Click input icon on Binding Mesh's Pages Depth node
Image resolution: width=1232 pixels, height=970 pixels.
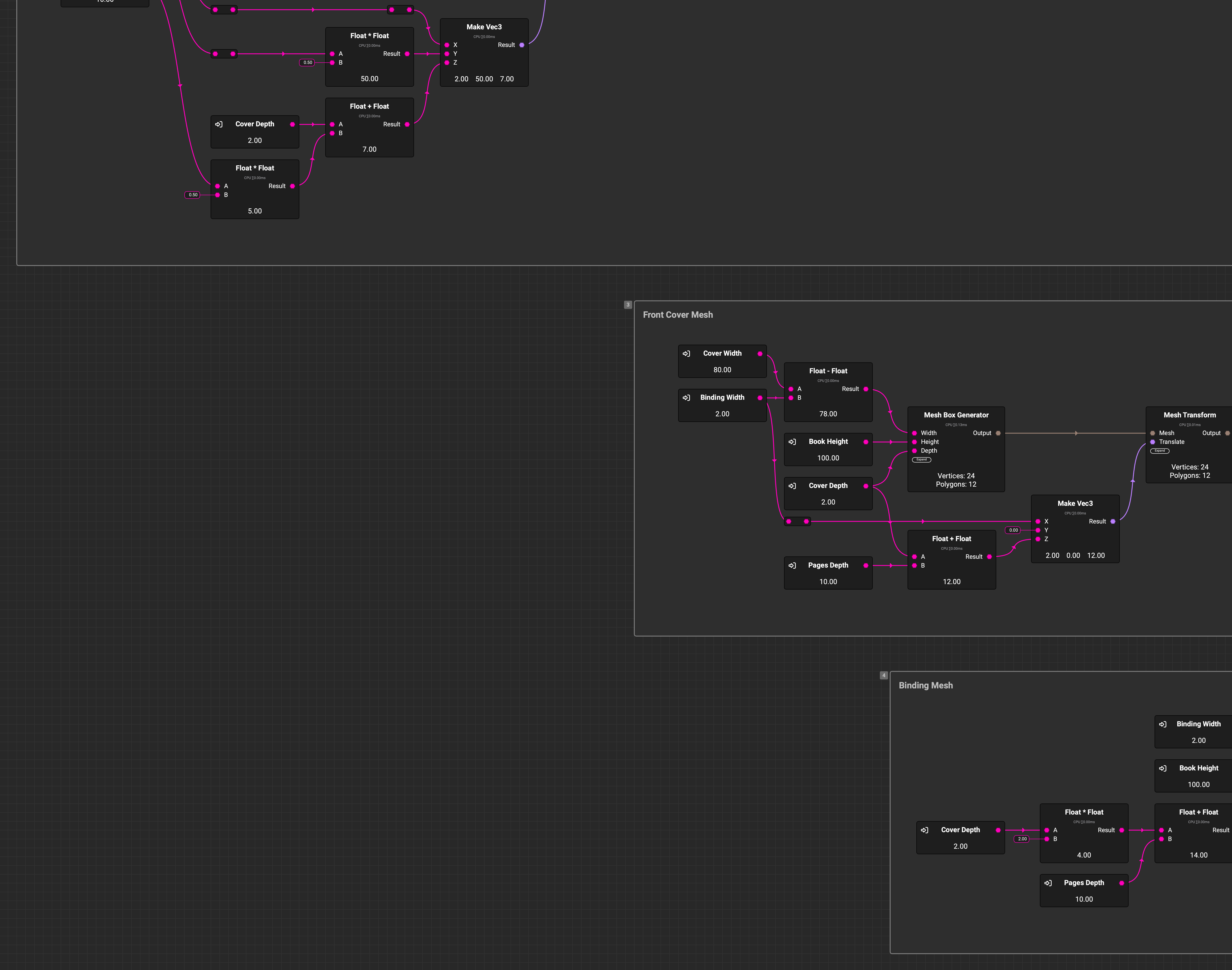pyautogui.click(x=1048, y=883)
